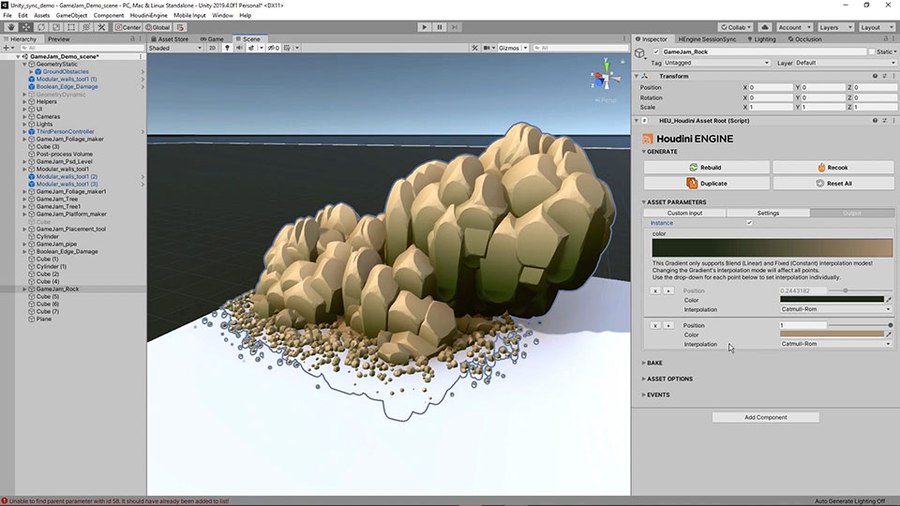Click the Reset All button

833,184
